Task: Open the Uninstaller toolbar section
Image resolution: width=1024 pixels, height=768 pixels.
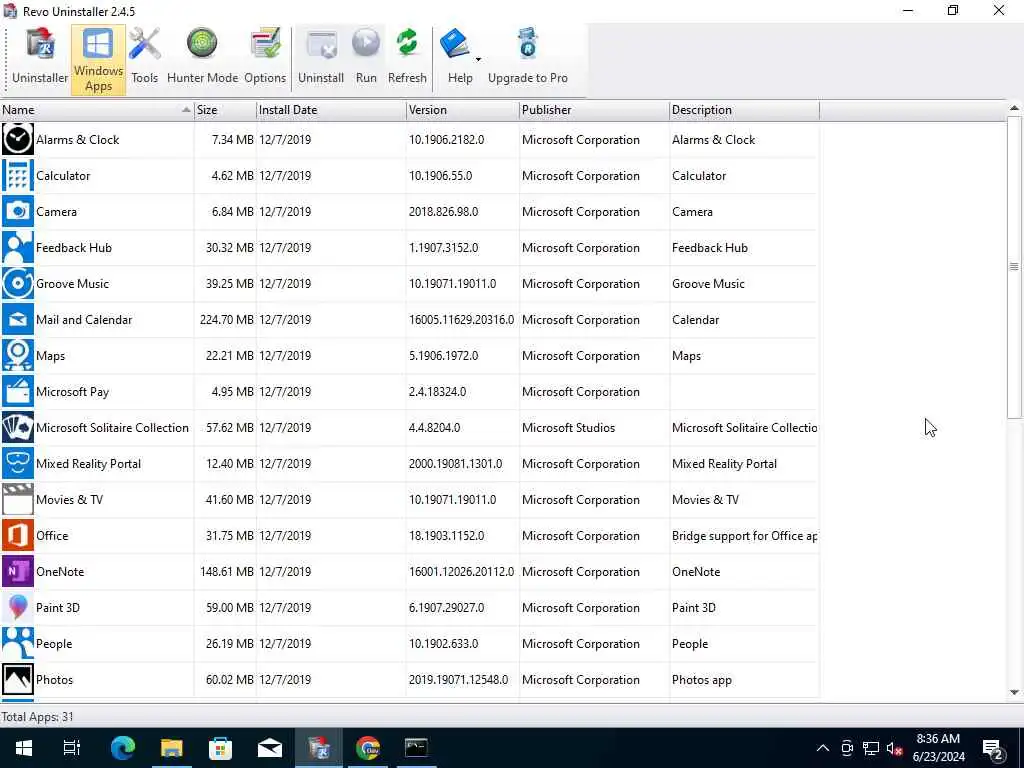Action: (x=40, y=57)
